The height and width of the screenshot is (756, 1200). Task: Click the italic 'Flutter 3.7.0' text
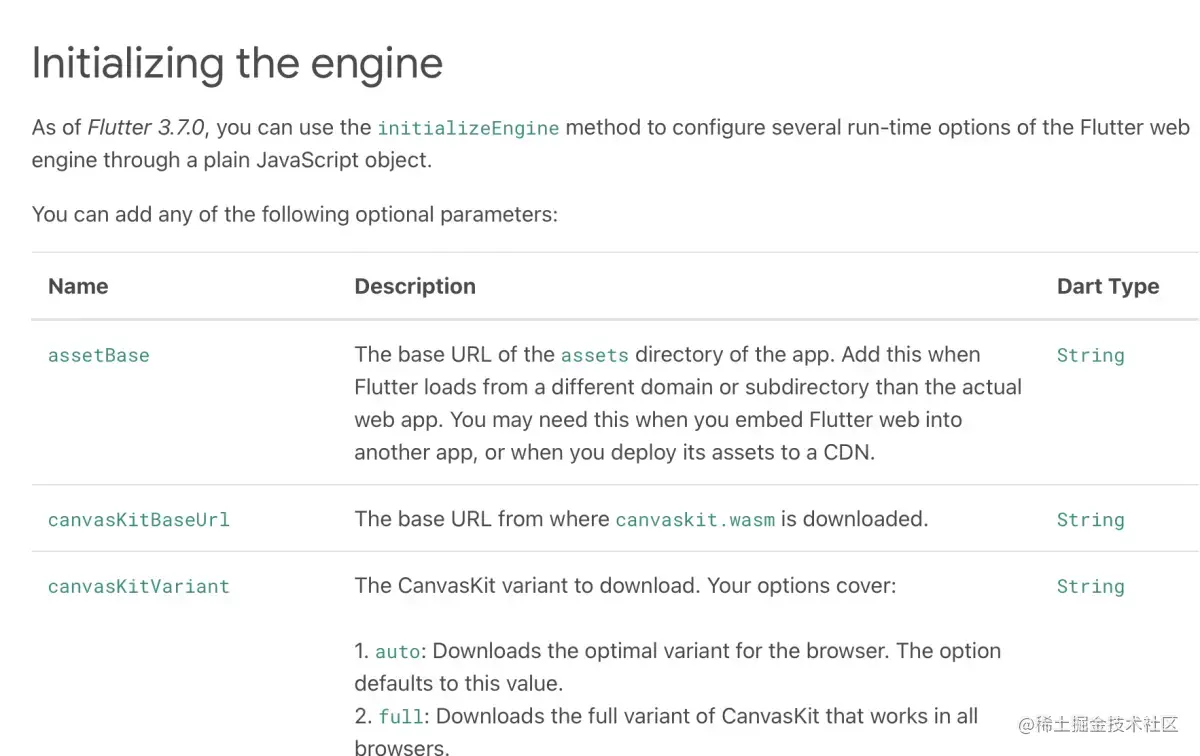[145, 127]
